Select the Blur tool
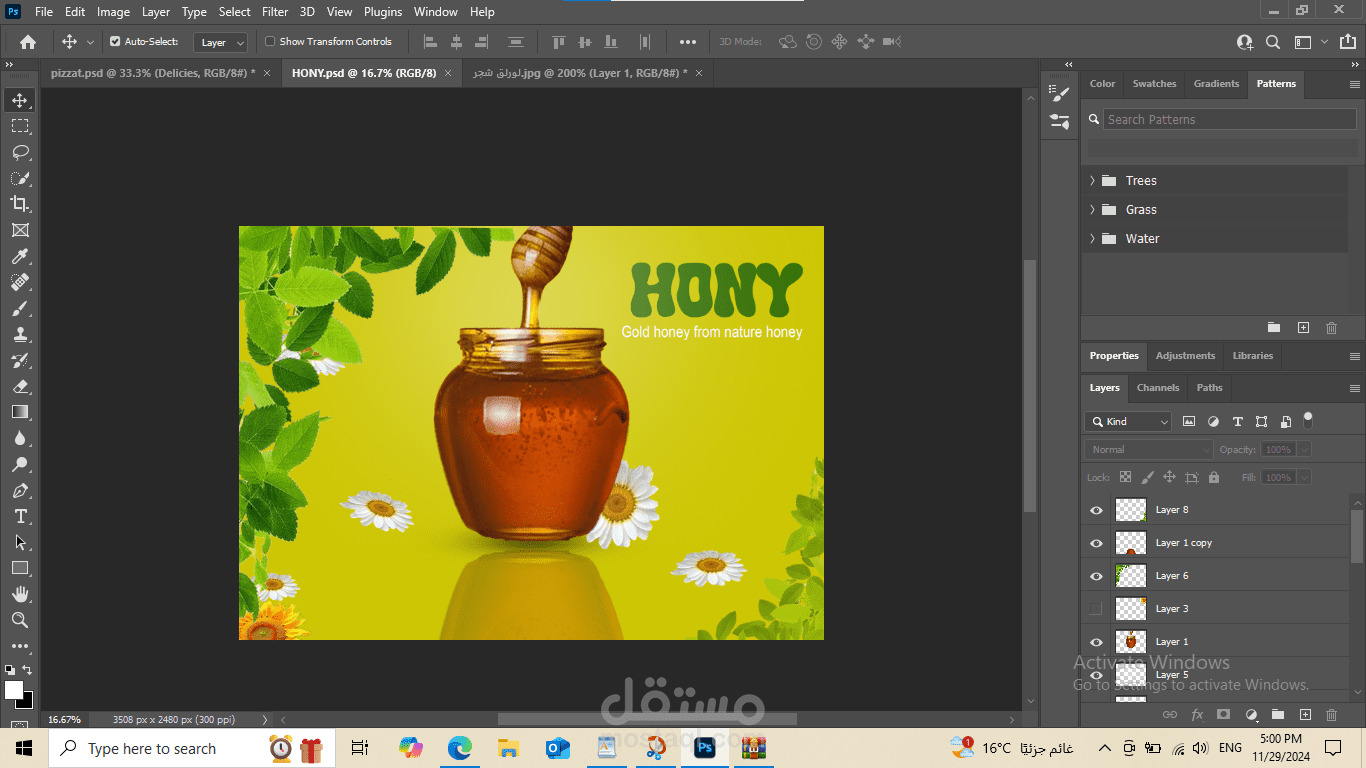The height and width of the screenshot is (768, 1366). (20, 438)
